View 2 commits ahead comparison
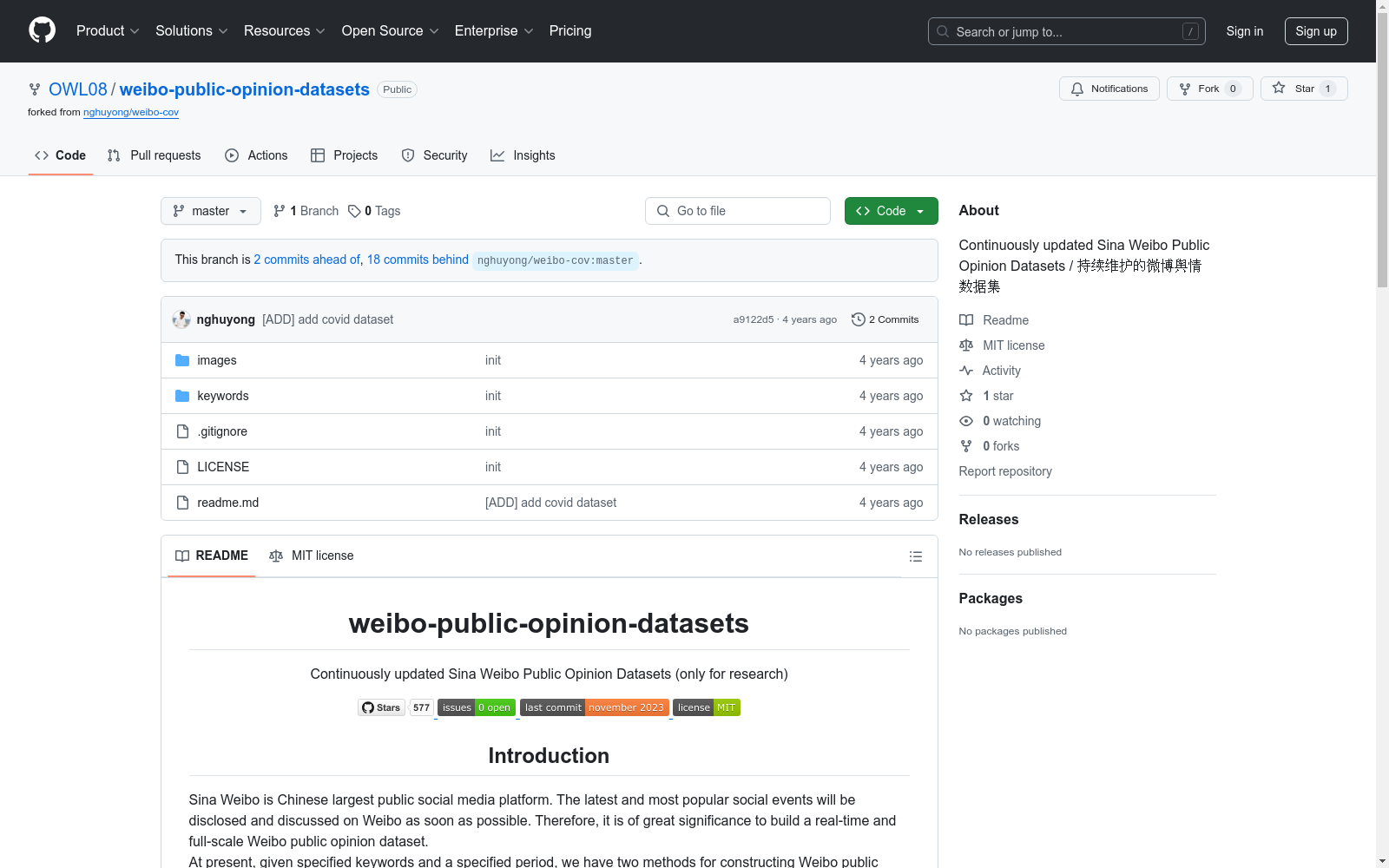The height and width of the screenshot is (868, 1389). pyautogui.click(x=306, y=260)
